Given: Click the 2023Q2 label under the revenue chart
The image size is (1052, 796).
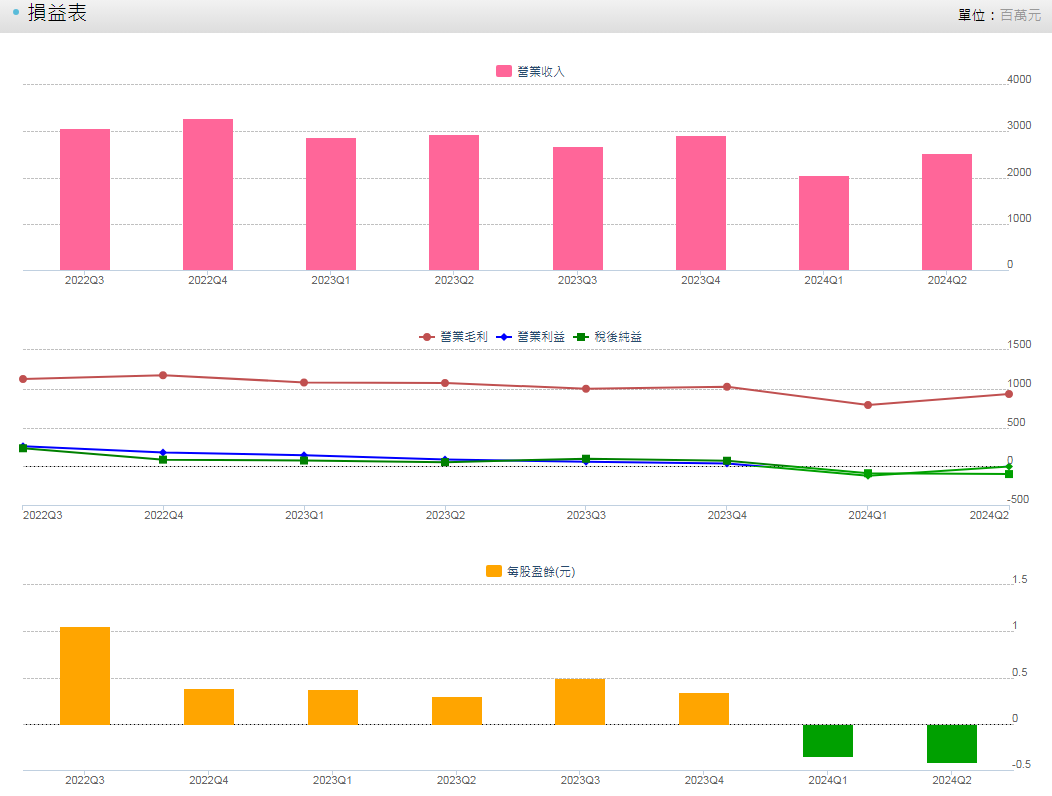Looking at the screenshot, I should point(454,280).
